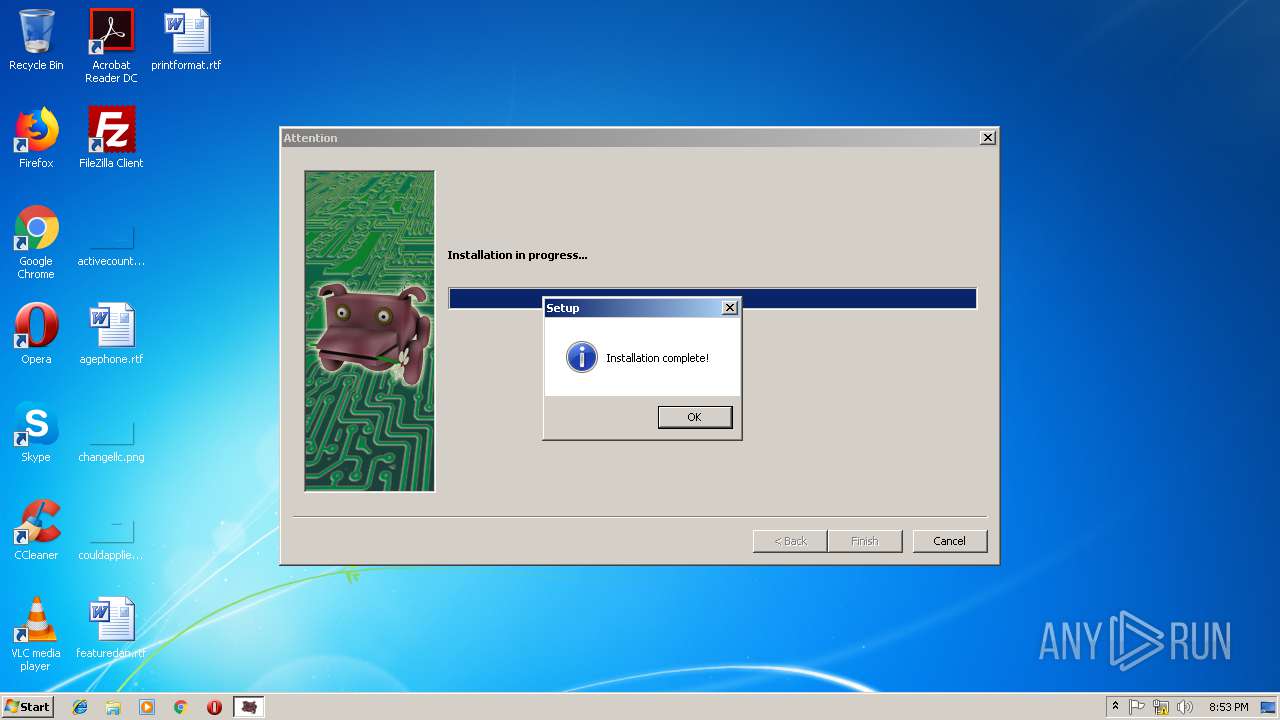Click the information icon in the Setup dialog
The width and height of the screenshot is (1280, 720).
581,357
